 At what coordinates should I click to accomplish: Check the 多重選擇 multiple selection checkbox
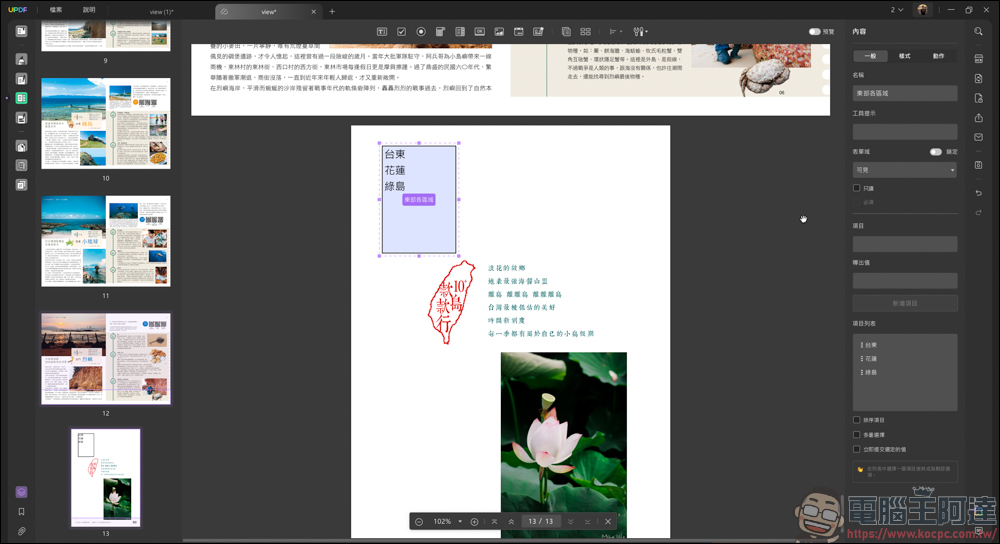tap(857, 435)
